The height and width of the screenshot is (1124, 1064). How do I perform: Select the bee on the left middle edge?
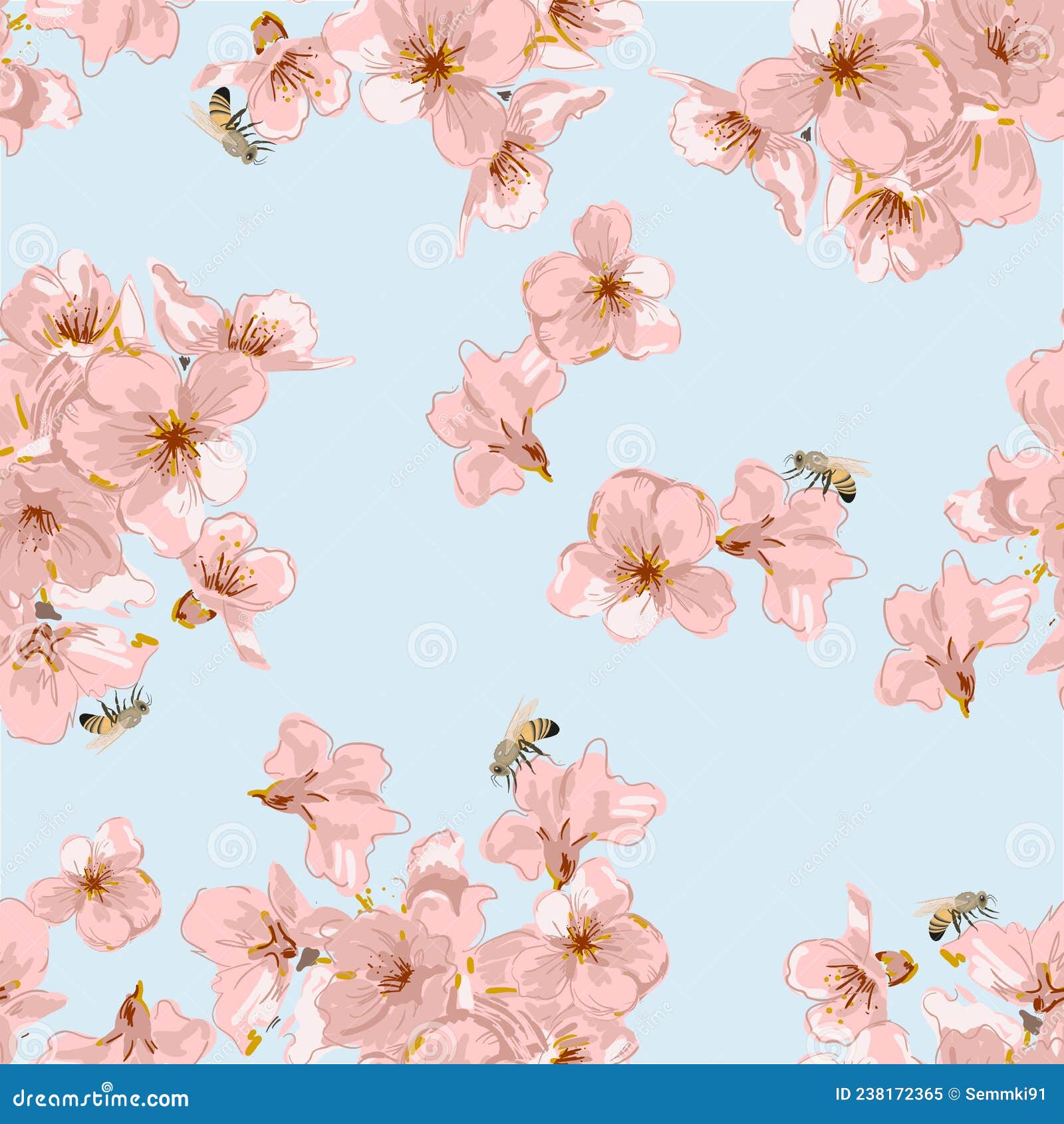pyautogui.click(x=113, y=717)
